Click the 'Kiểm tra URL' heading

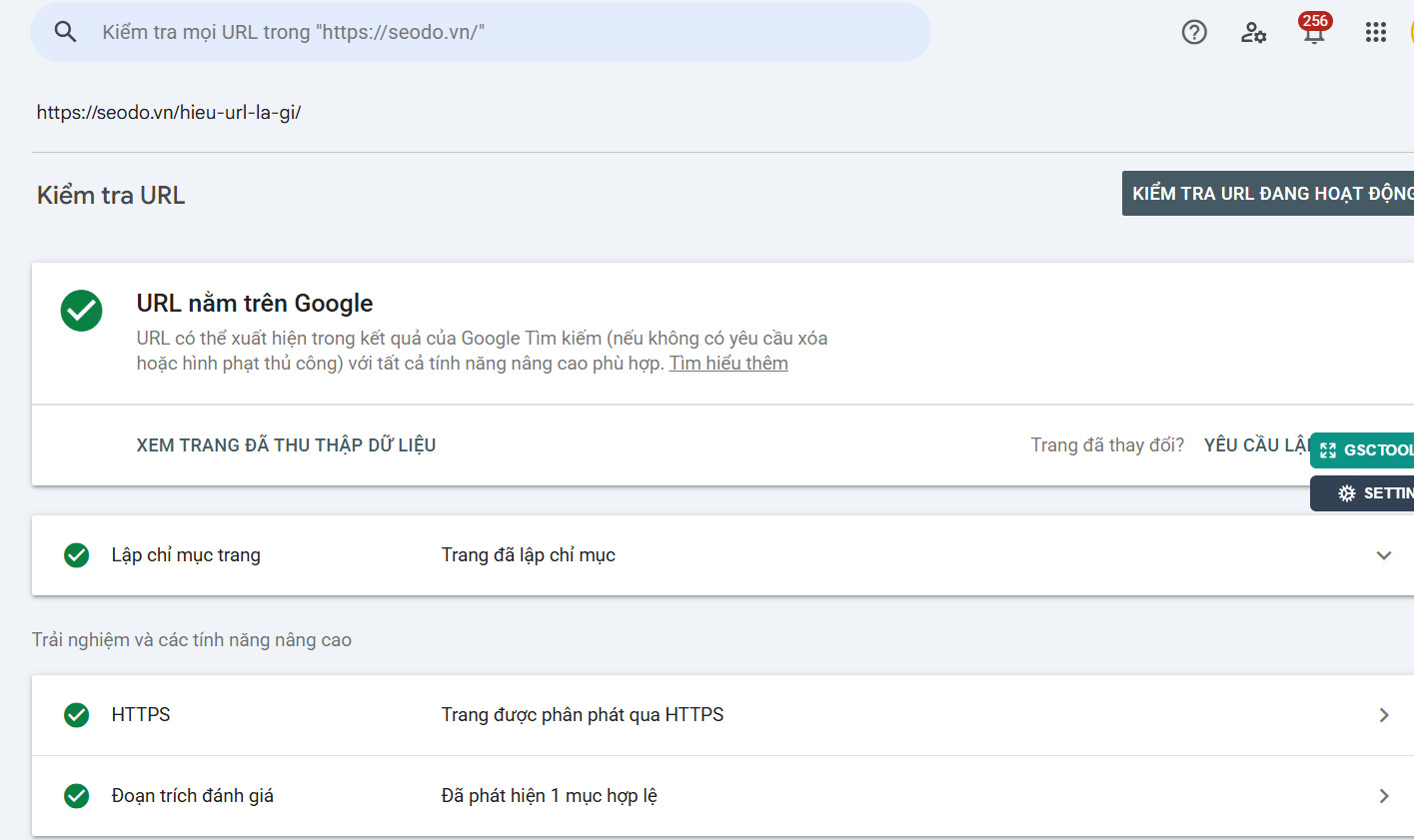111,196
